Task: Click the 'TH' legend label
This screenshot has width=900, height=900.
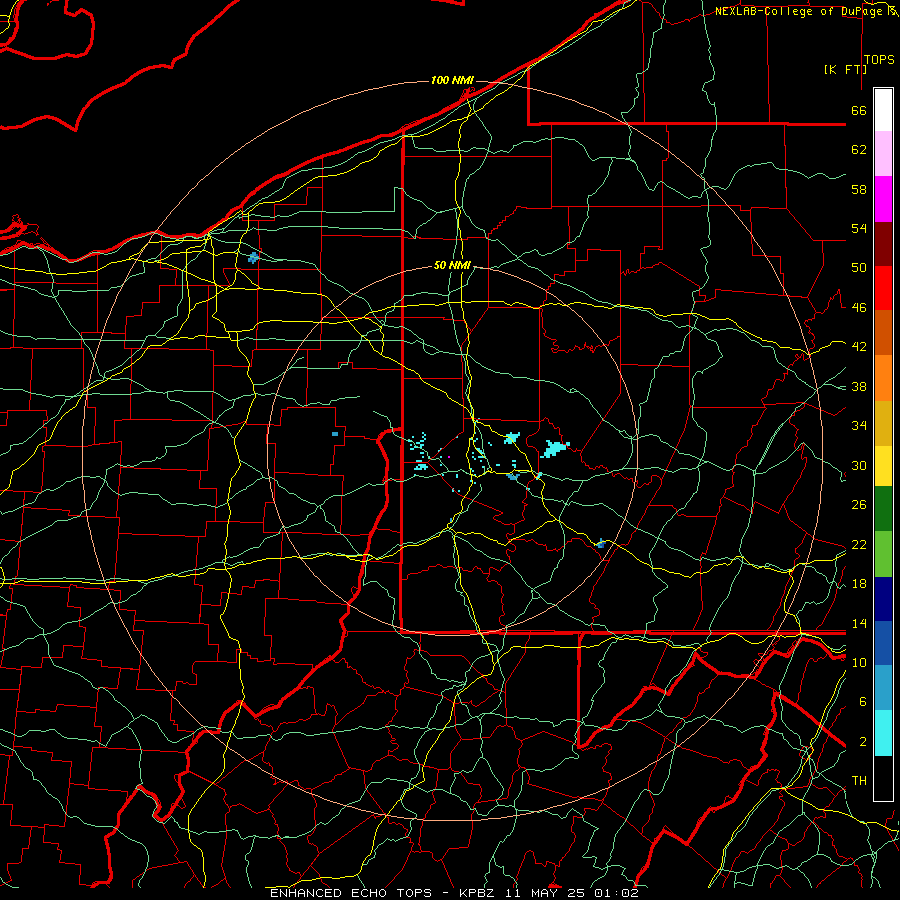Action: tap(859, 781)
